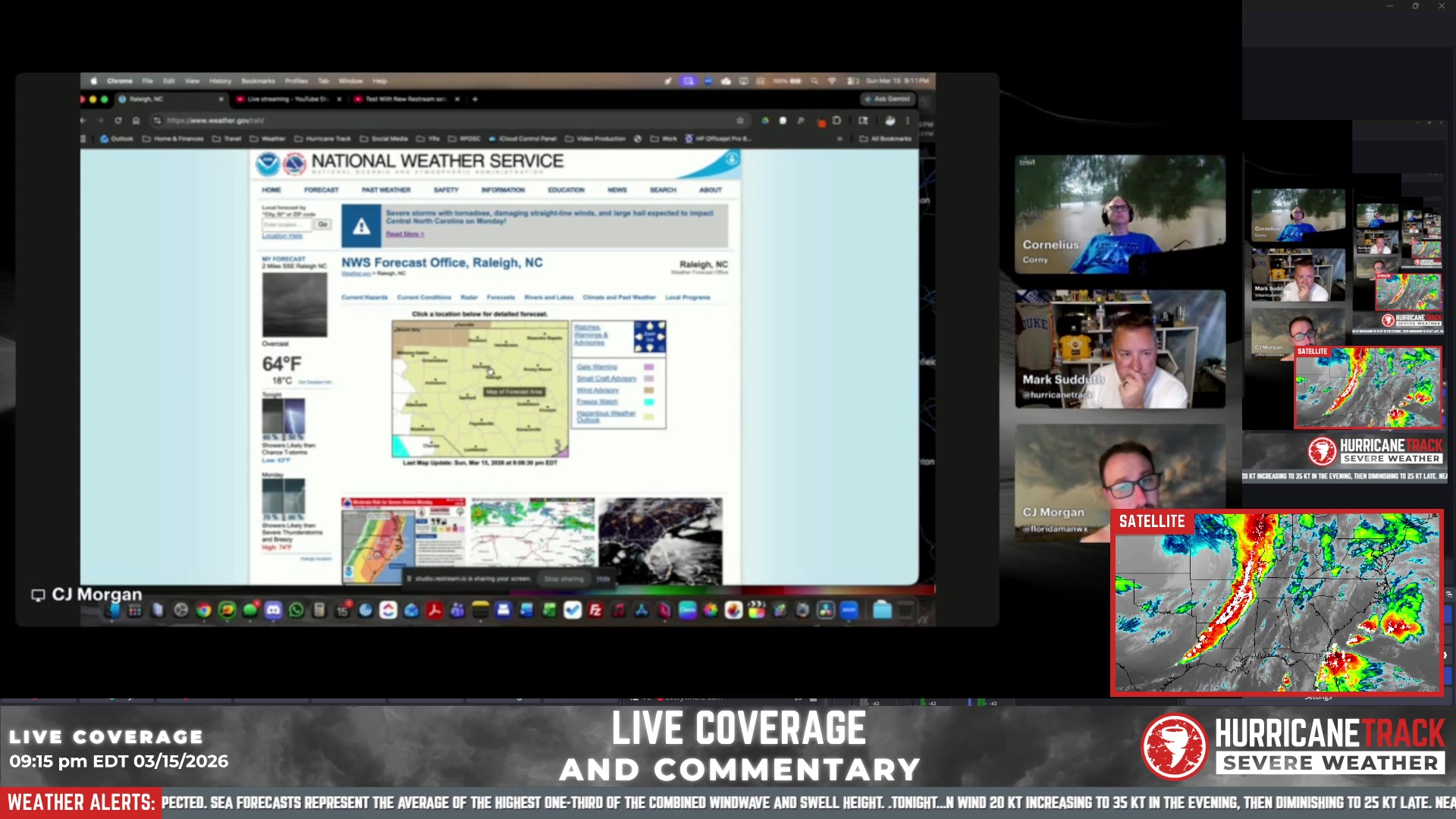Viewport: 1456px width, 819px height.
Task: Open Adobe Acrobat in the dock
Action: pos(434,610)
